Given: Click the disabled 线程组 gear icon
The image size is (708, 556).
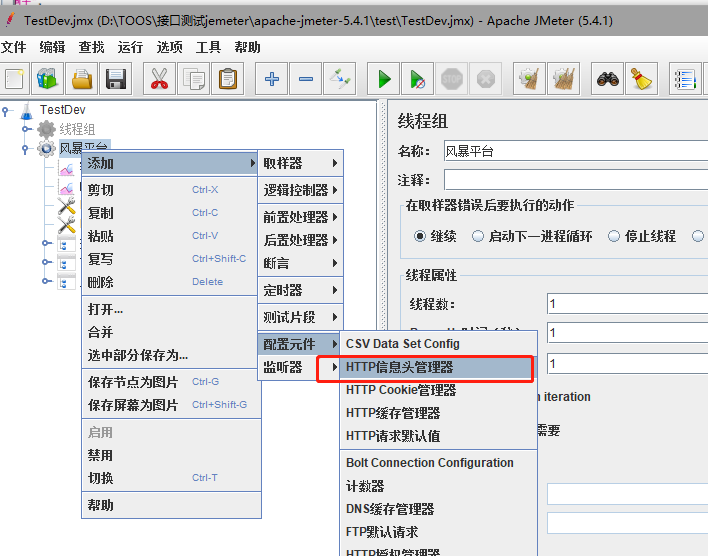Looking at the screenshot, I should click(x=46, y=129).
